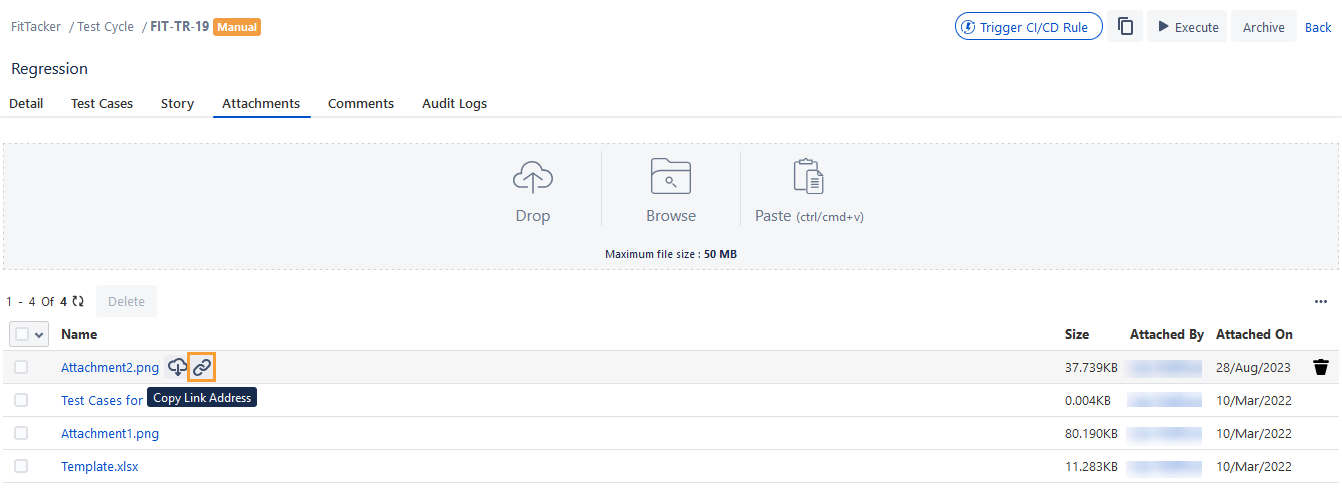Open the Attachment1.png file link
The image size is (1342, 494).
pos(110,433)
